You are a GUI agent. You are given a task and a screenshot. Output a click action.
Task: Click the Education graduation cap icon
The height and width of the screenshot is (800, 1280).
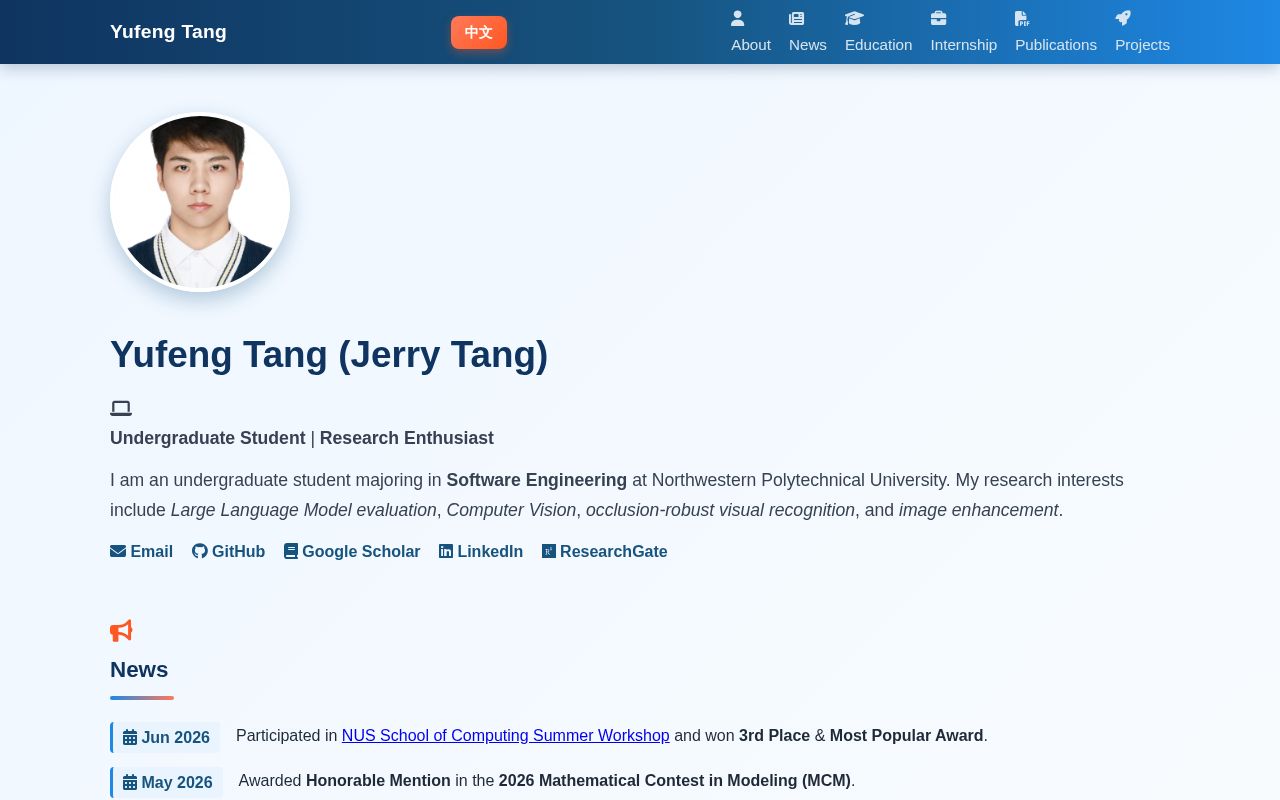point(854,18)
